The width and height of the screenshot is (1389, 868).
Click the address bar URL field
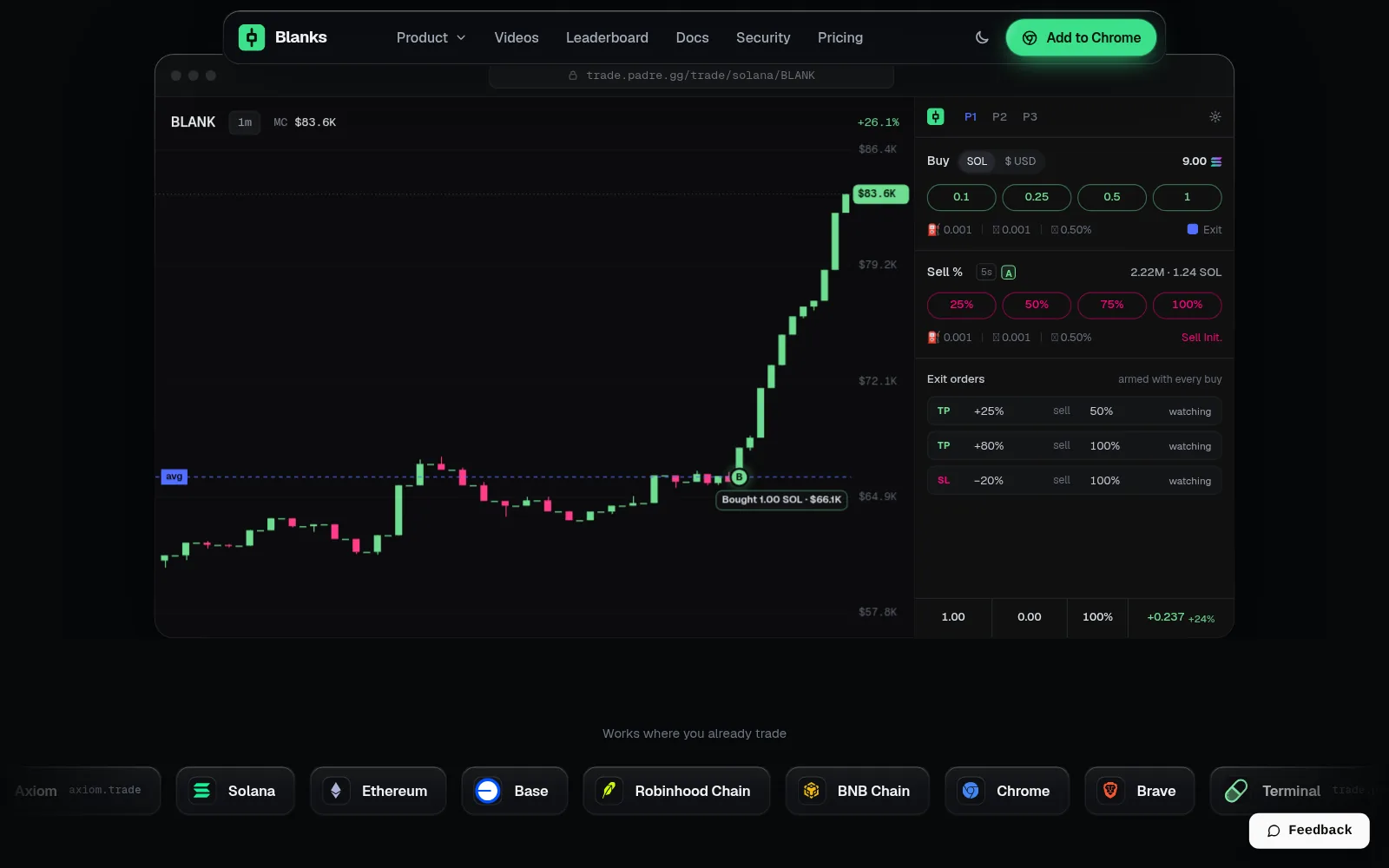(691, 76)
